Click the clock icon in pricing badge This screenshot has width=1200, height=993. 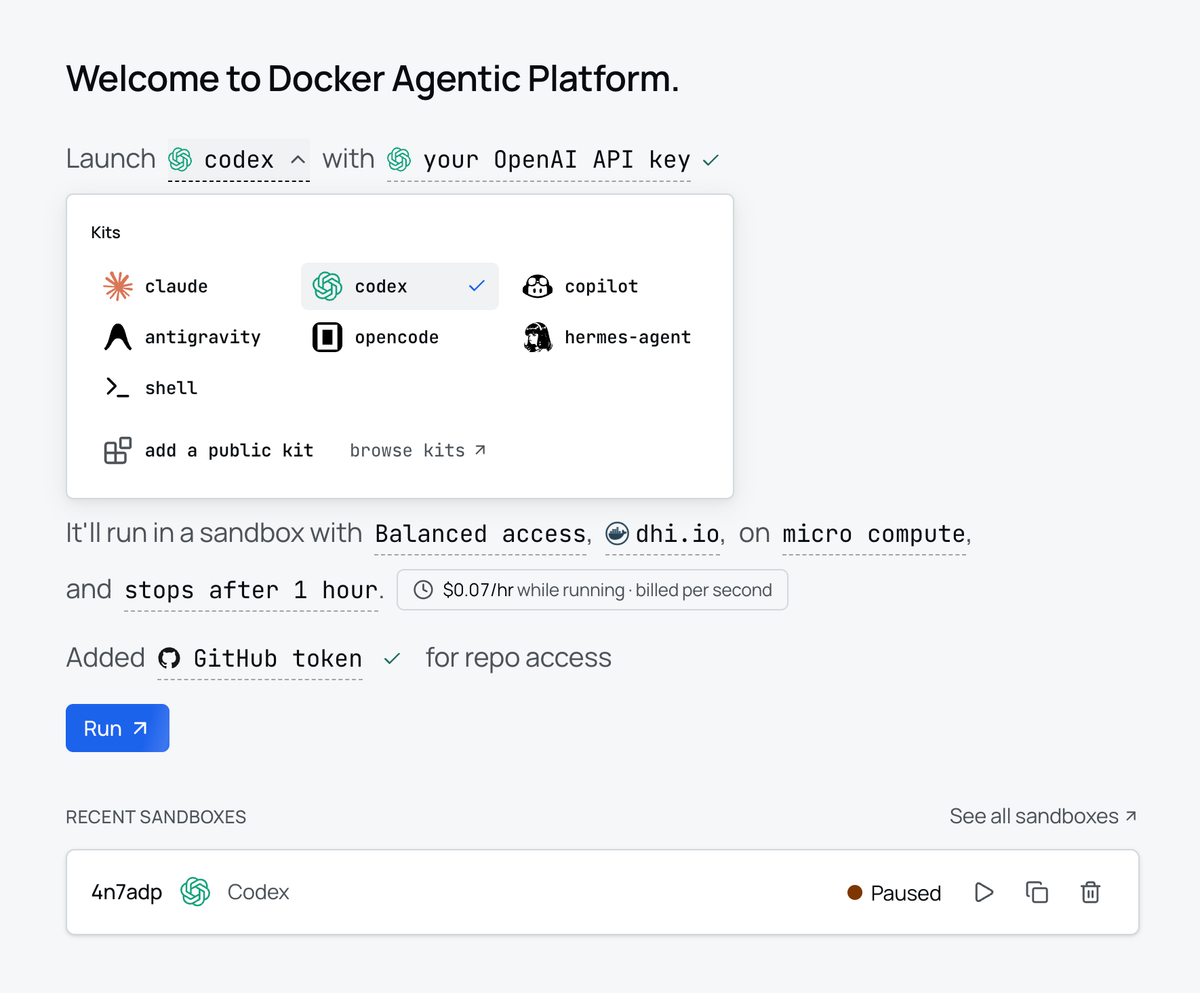point(424,590)
